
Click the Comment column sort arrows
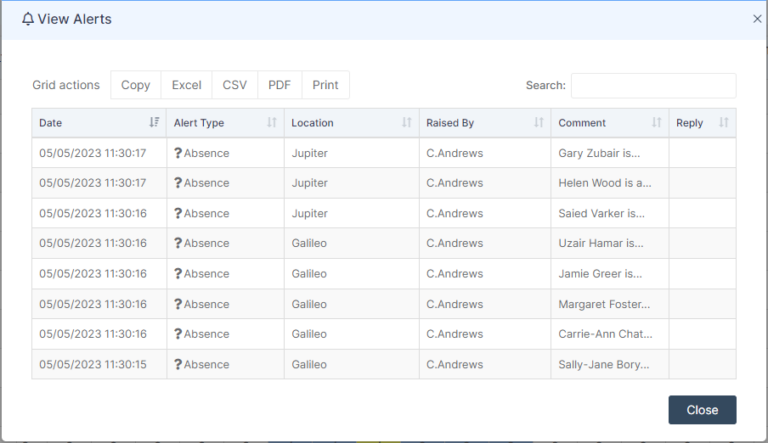tap(656, 123)
